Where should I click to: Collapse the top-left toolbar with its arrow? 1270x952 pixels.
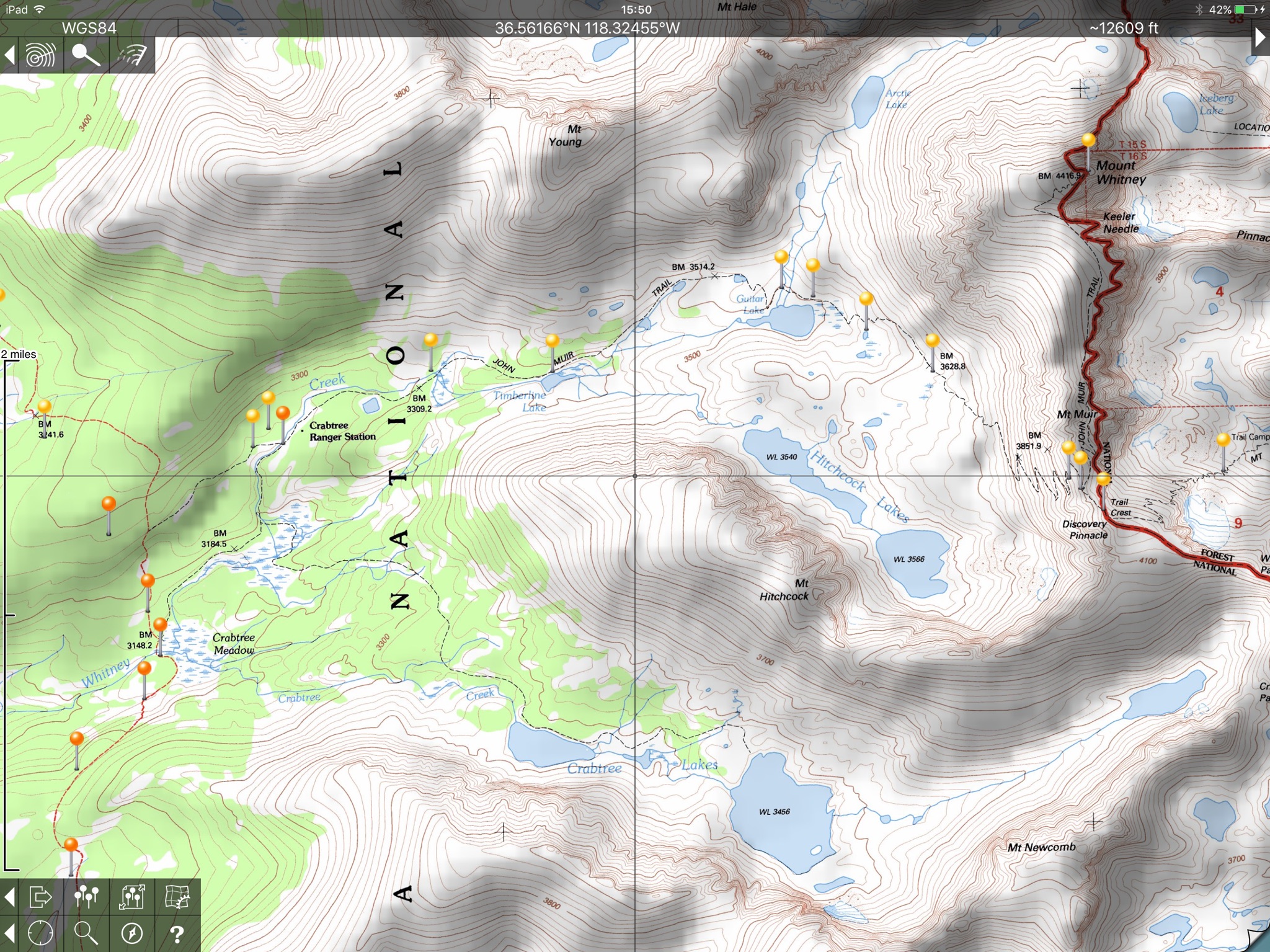click(x=9, y=56)
